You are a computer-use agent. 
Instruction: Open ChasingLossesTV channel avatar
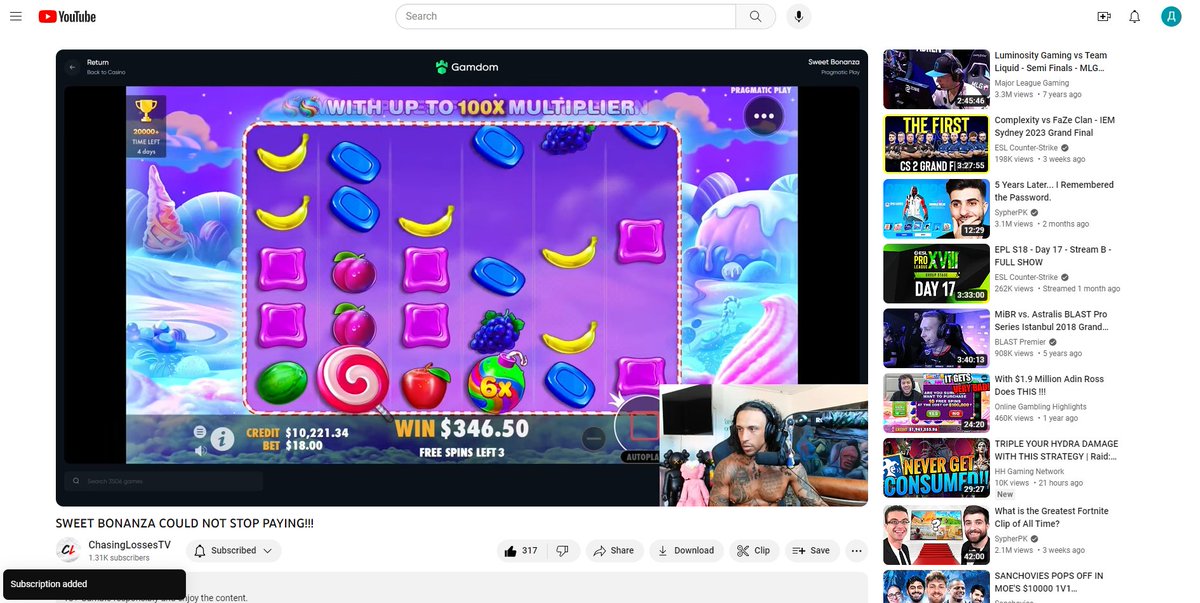(x=68, y=550)
